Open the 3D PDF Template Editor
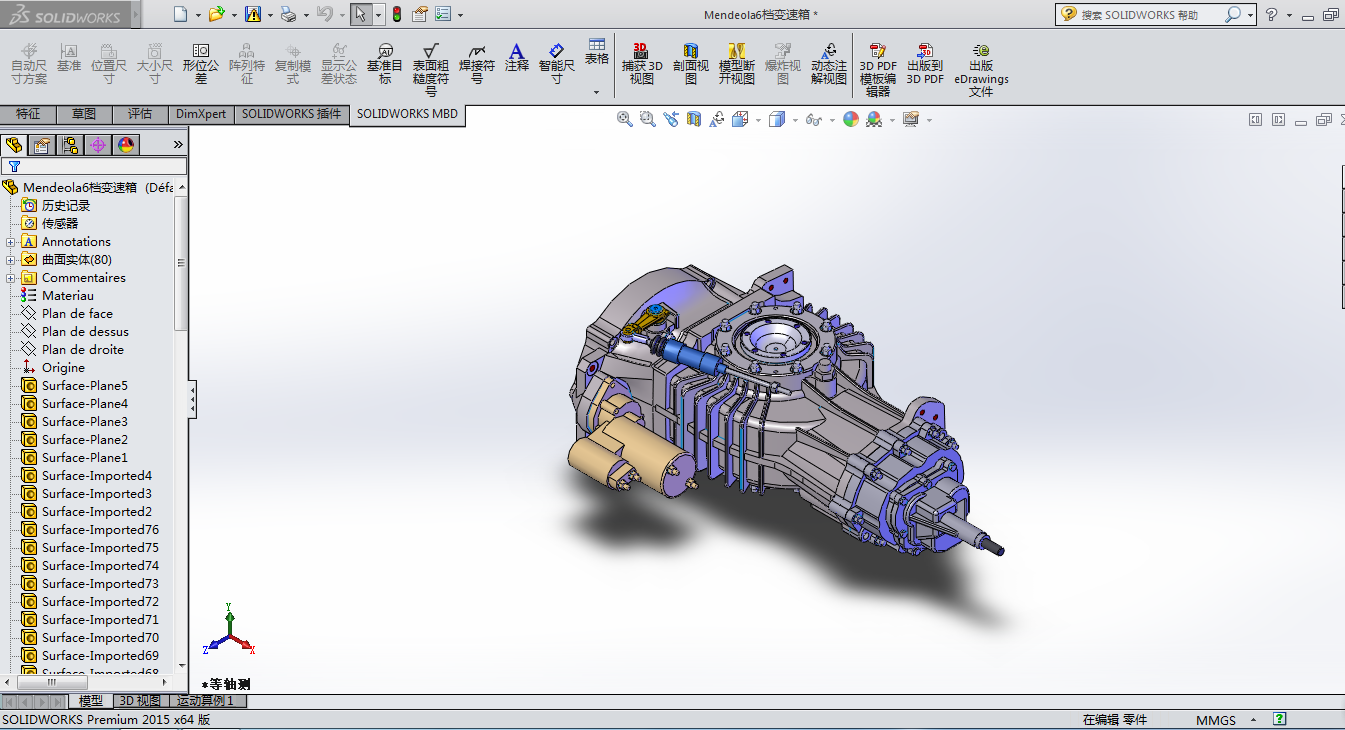 click(878, 68)
